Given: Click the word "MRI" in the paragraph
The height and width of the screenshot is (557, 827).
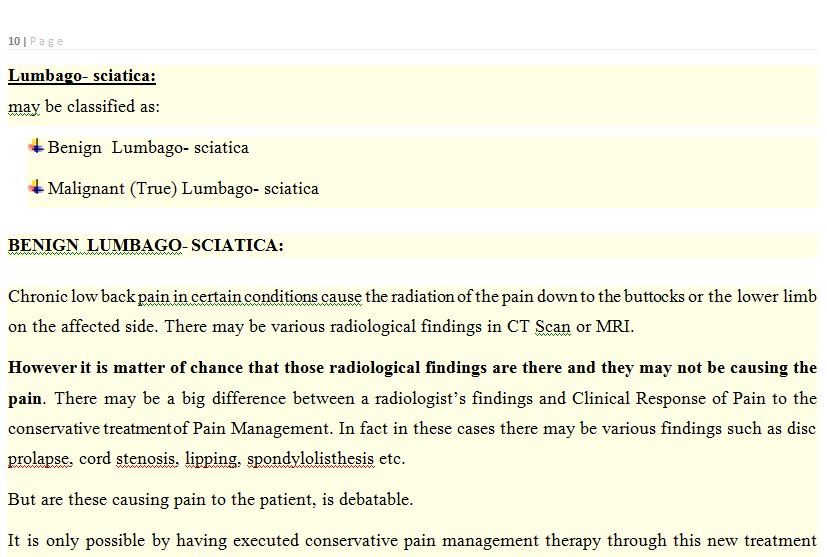Looking at the screenshot, I should (614, 327).
